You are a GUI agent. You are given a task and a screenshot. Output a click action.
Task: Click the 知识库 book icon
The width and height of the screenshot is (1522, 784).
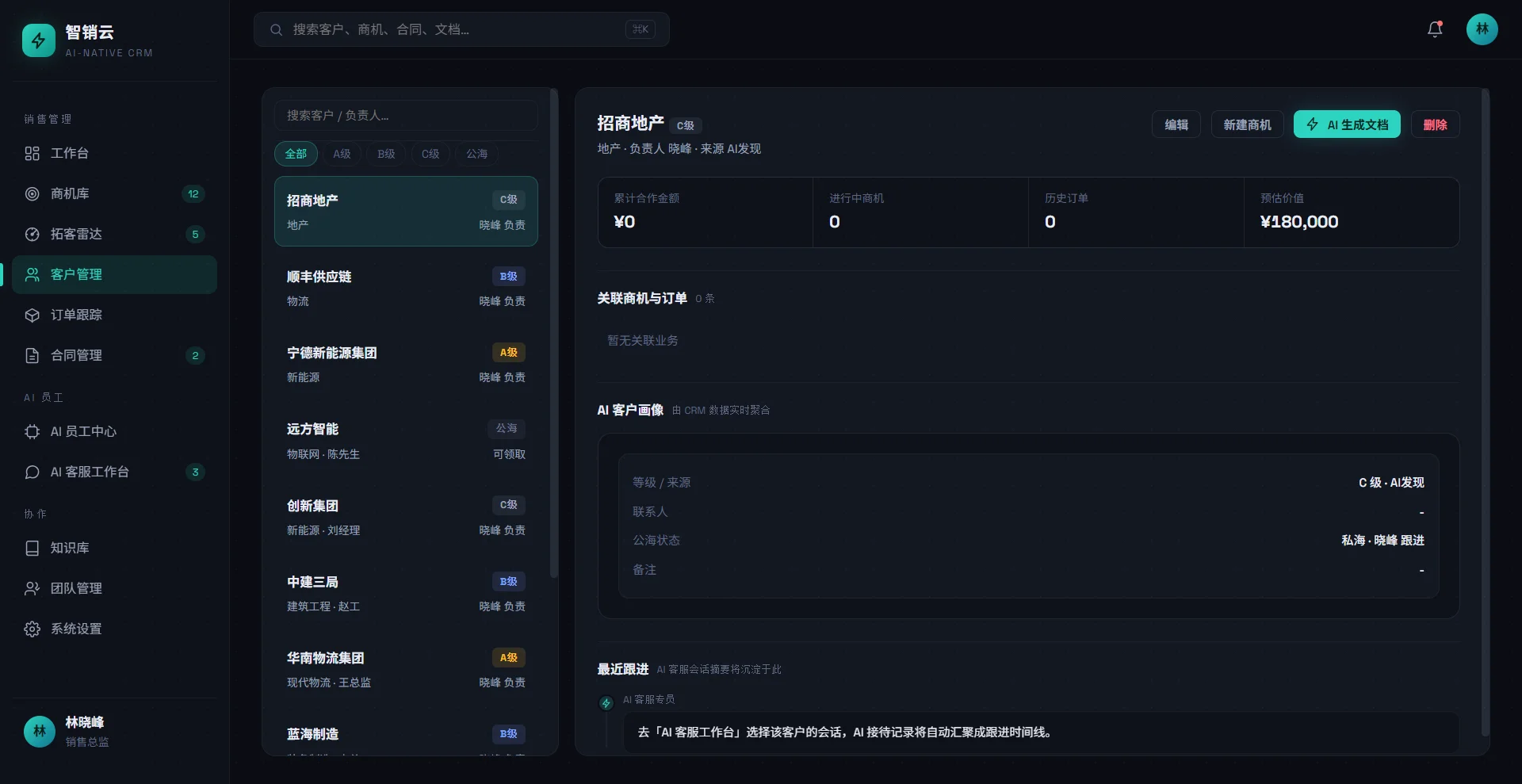(32, 548)
